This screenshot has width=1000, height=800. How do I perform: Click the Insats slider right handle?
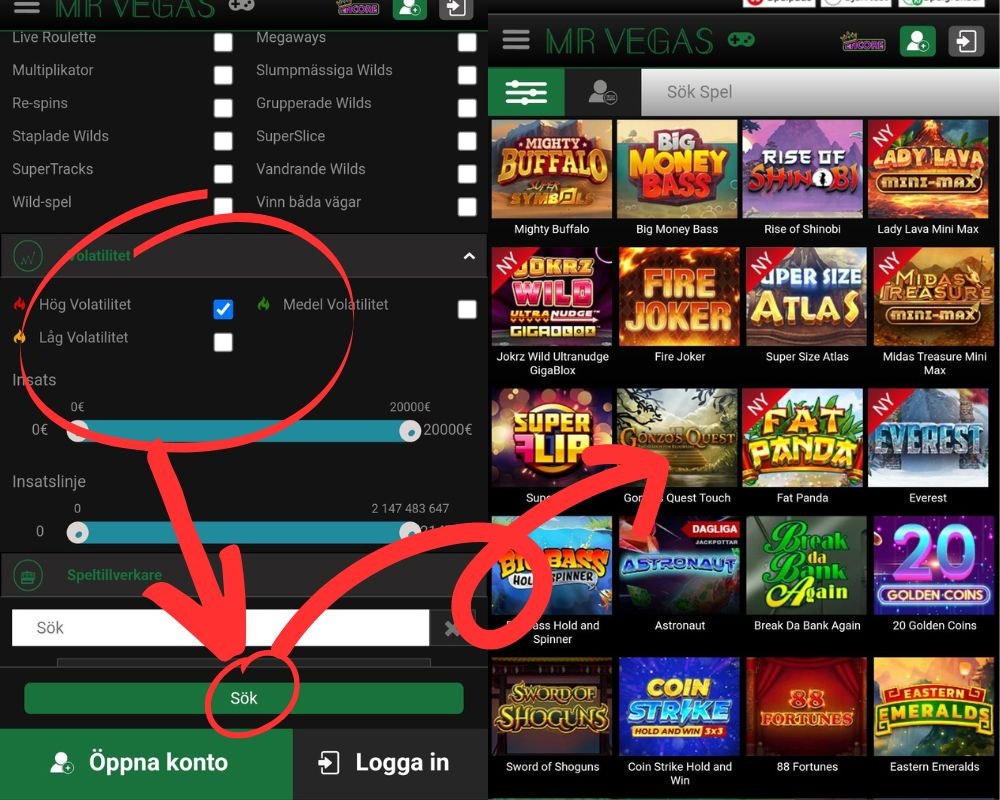pos(409,430)
